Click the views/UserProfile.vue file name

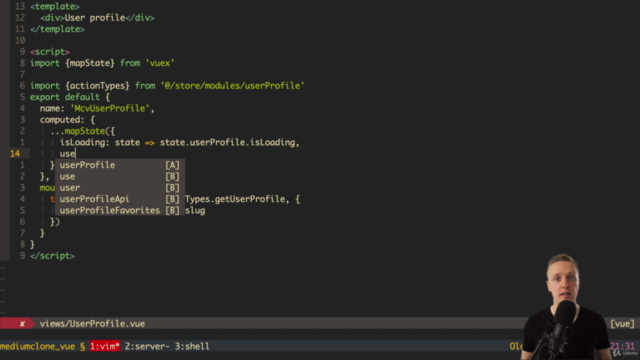pyautogui.click(x=92, y=324)
